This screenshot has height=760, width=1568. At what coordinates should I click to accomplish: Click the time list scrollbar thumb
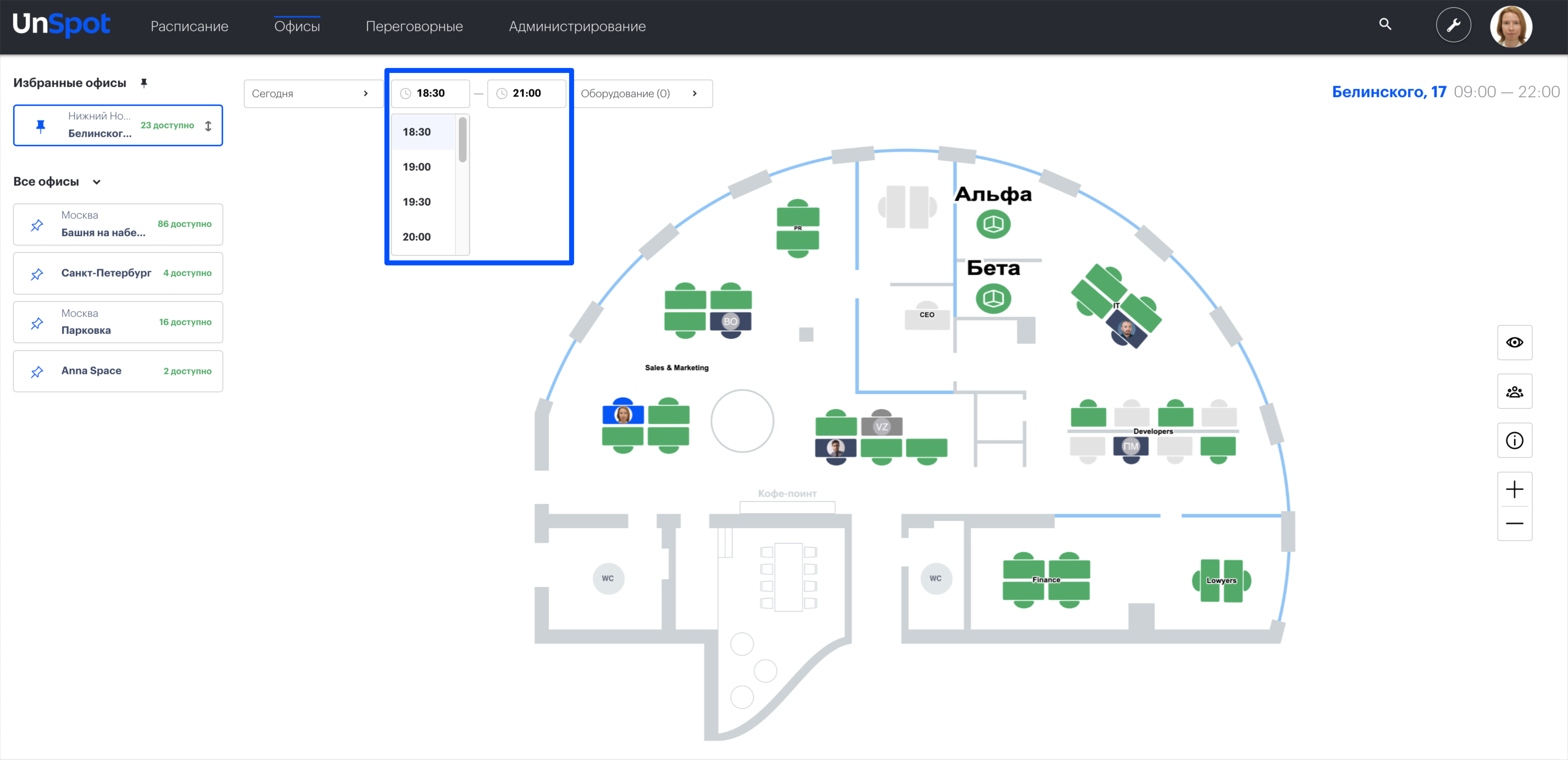tap(463, 140)
